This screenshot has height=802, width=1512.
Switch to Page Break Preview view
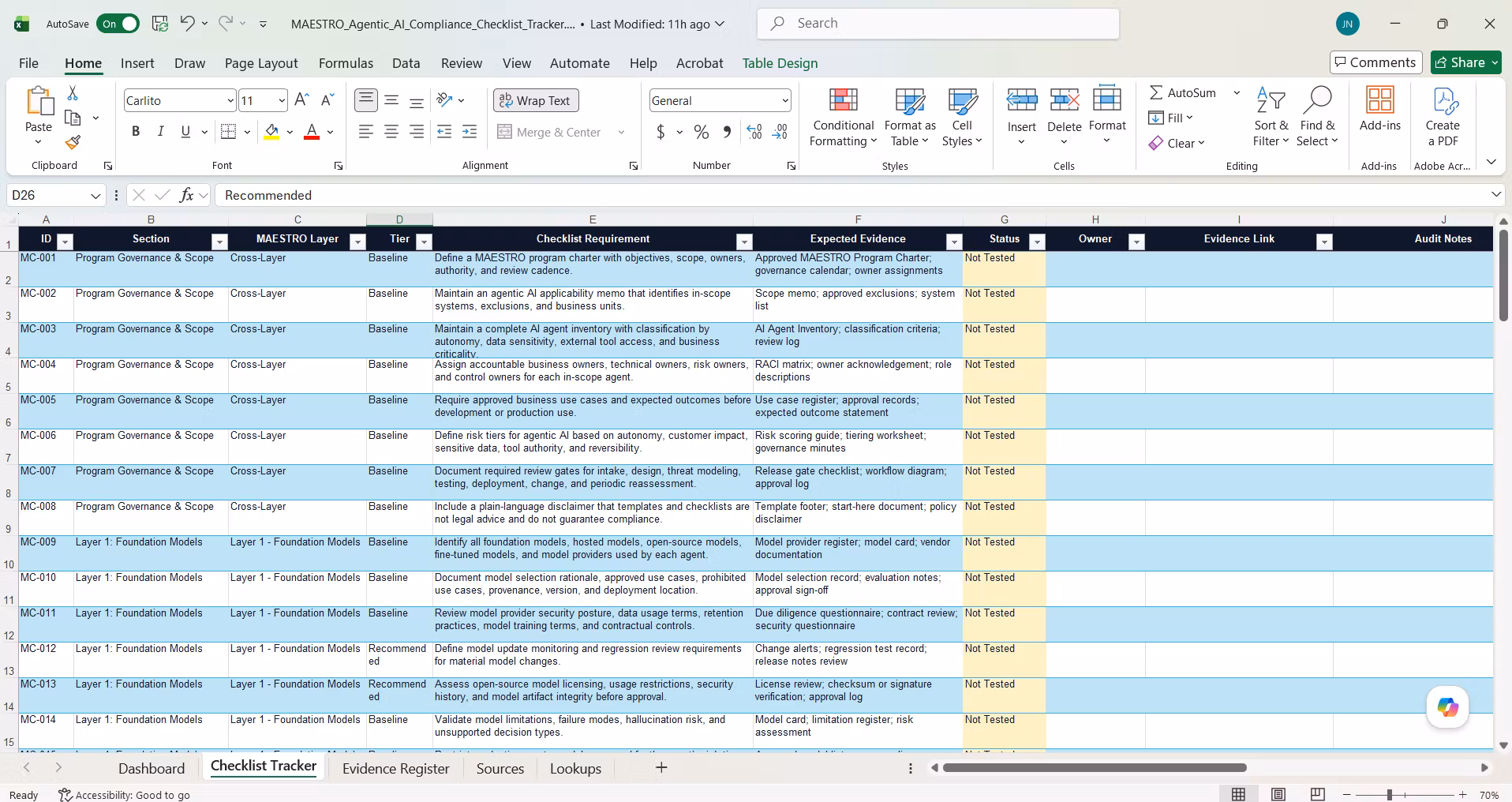pyautogui.click(x=1317, y=794)
